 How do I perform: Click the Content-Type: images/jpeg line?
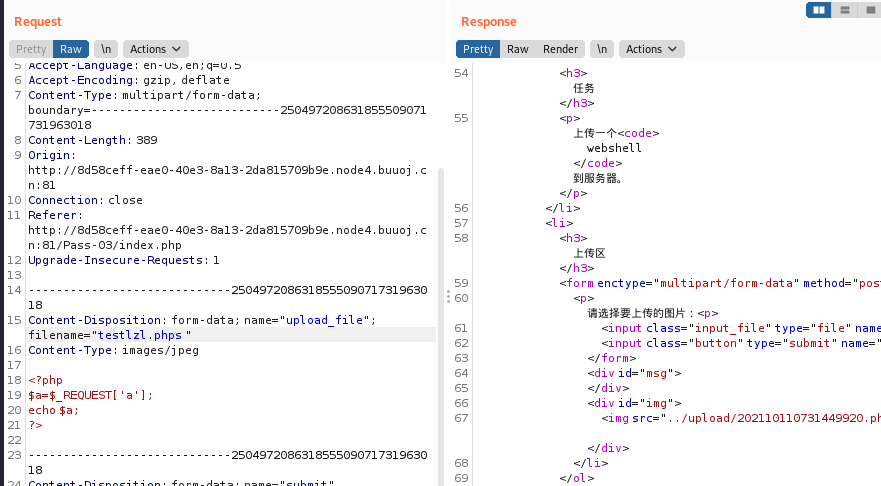click(x=113, y=350)
